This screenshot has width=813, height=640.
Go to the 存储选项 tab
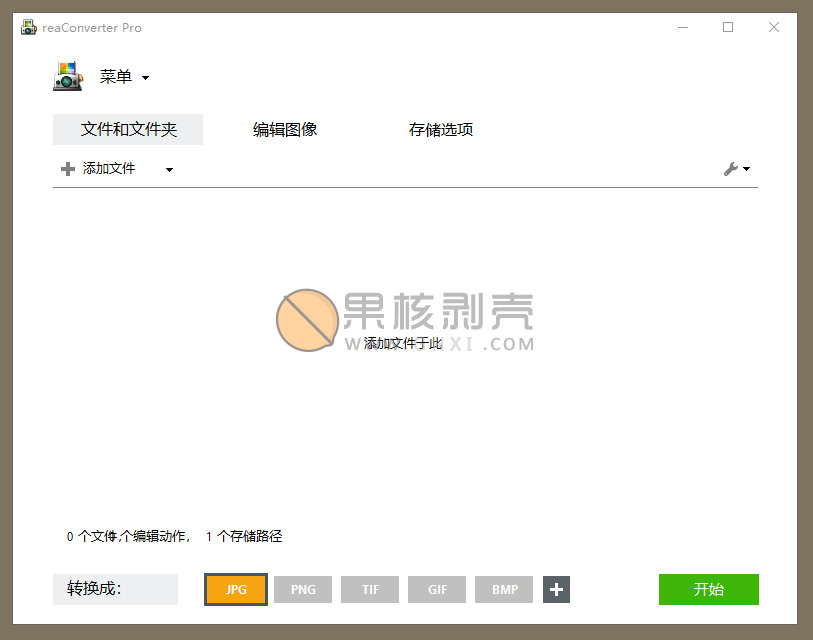(440, 130)
